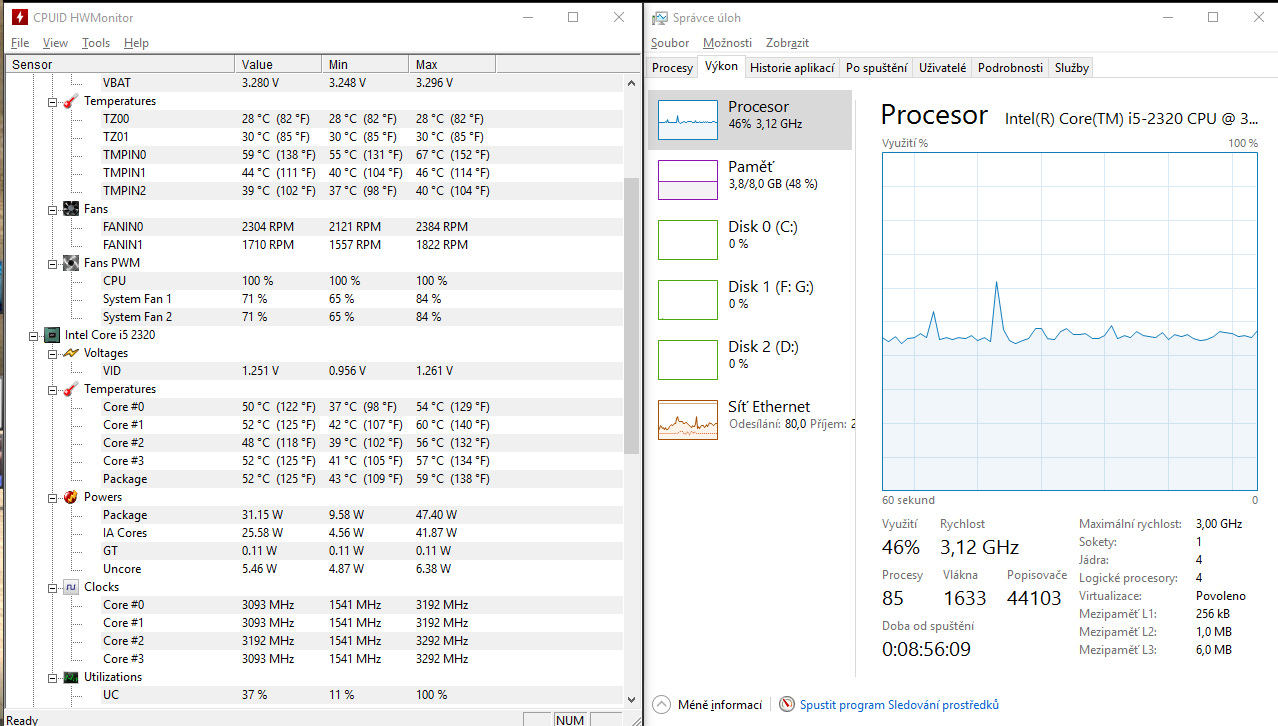Click scrollbar down arrow in HWMonitor
1278x726 pixels.
pyautogui.click(x=631, y=699)
